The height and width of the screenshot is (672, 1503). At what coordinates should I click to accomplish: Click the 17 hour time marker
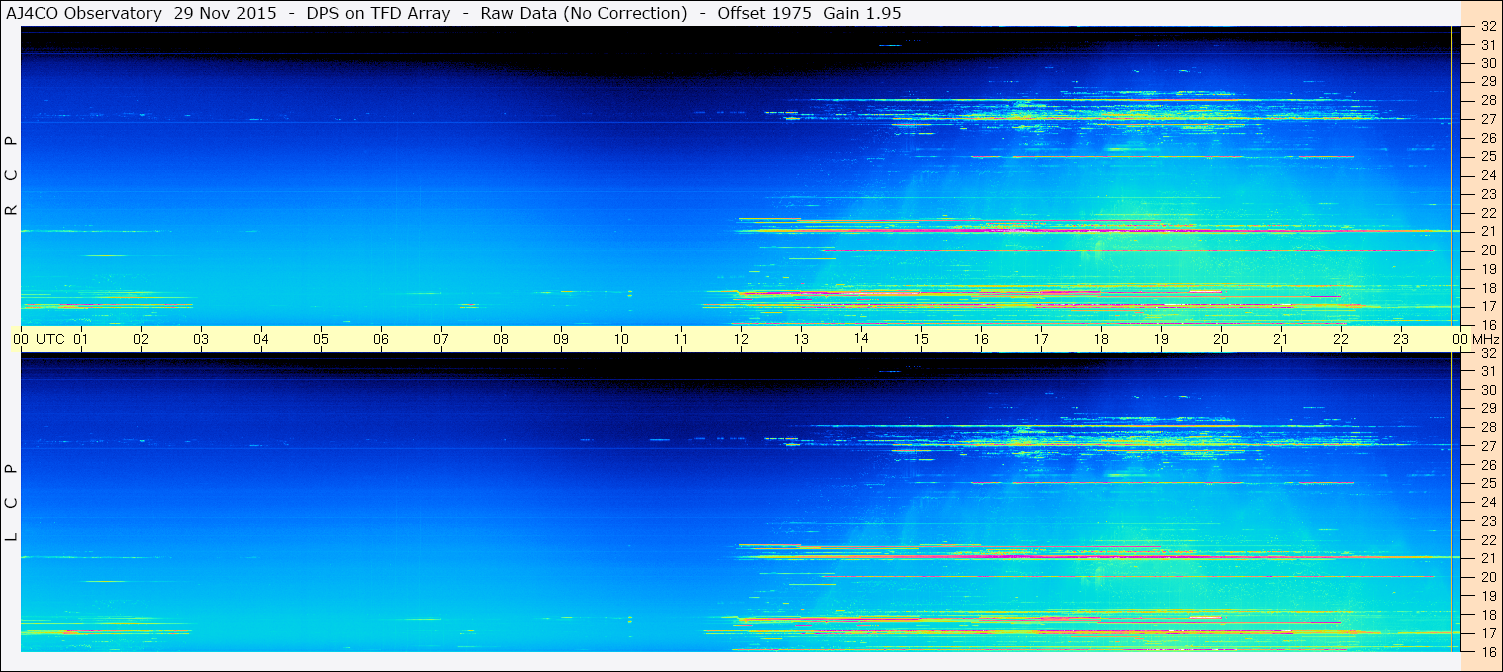pyautogui.click(x=1041, y=339)
